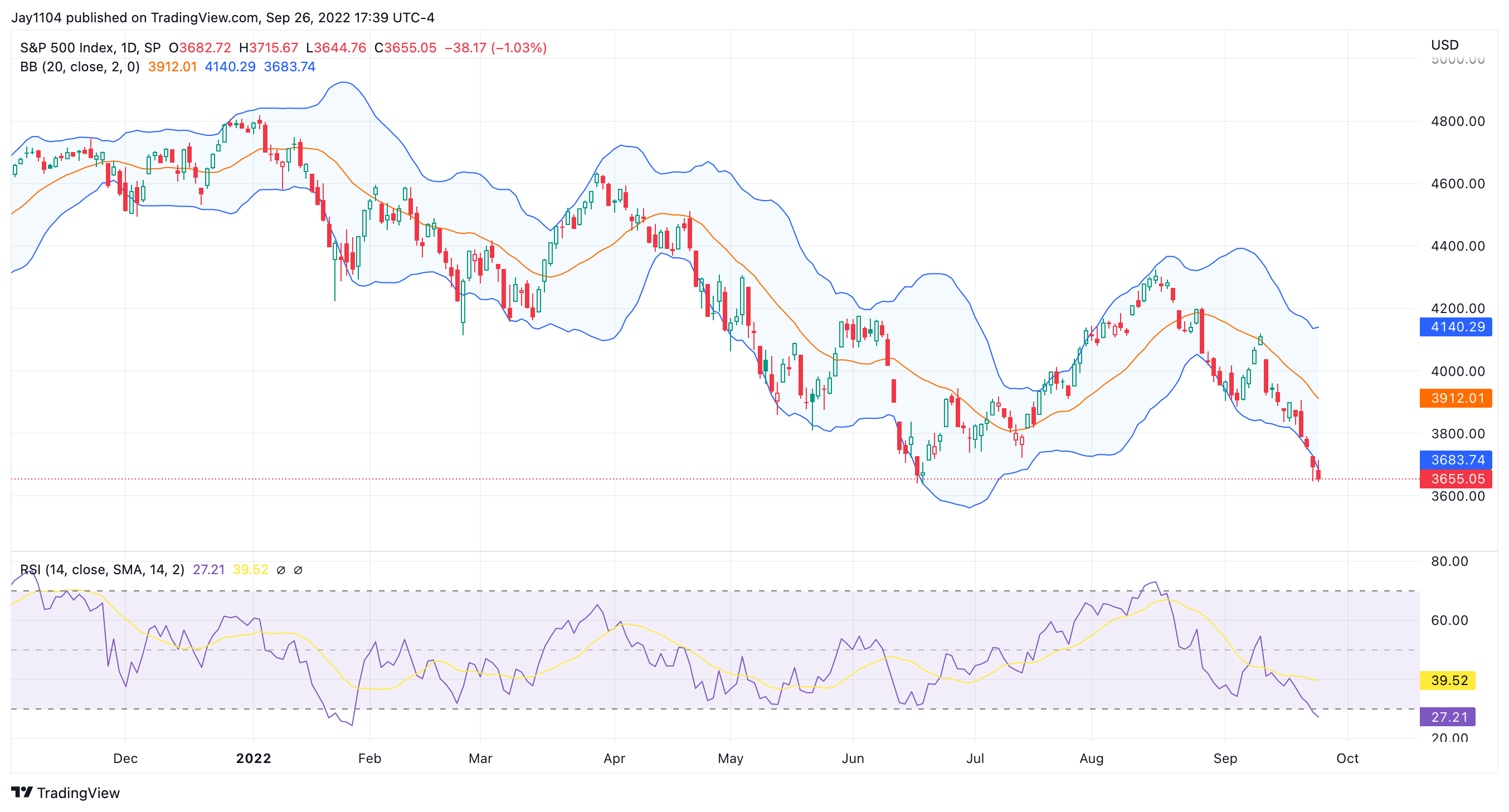Viewport: 1509px width, 812px height.
Task: Click the Jun label on time axis
Action: (x=853, y=758)
